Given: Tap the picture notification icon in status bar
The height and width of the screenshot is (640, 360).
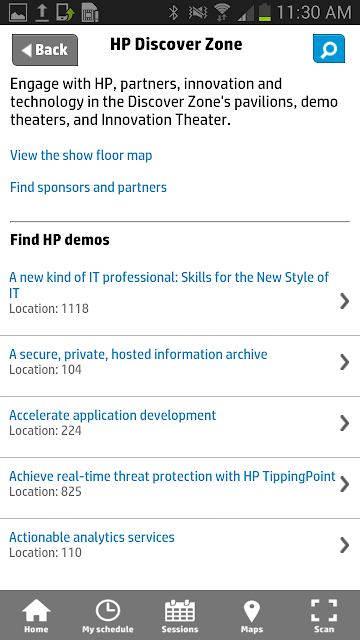Looking at the screenshot, I should 17,12.
